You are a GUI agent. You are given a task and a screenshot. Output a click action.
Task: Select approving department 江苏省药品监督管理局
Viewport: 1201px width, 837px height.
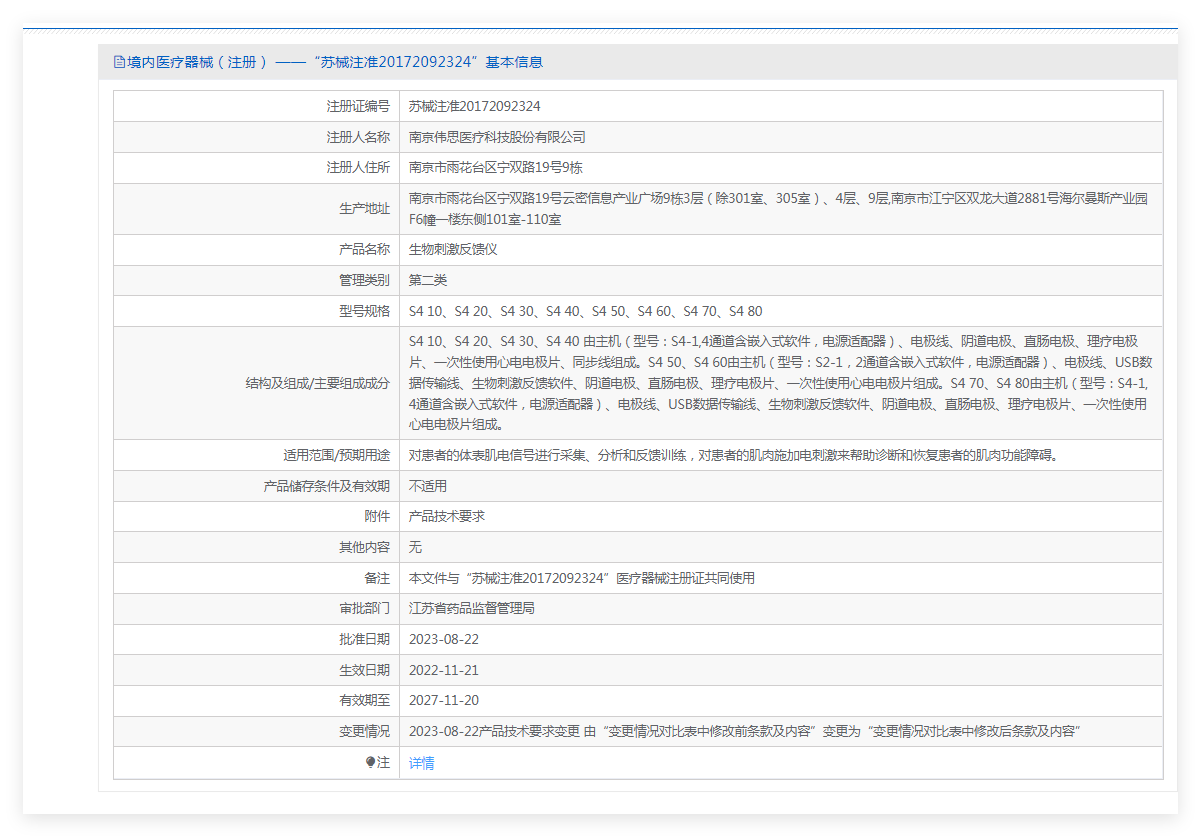click(472, 608)
